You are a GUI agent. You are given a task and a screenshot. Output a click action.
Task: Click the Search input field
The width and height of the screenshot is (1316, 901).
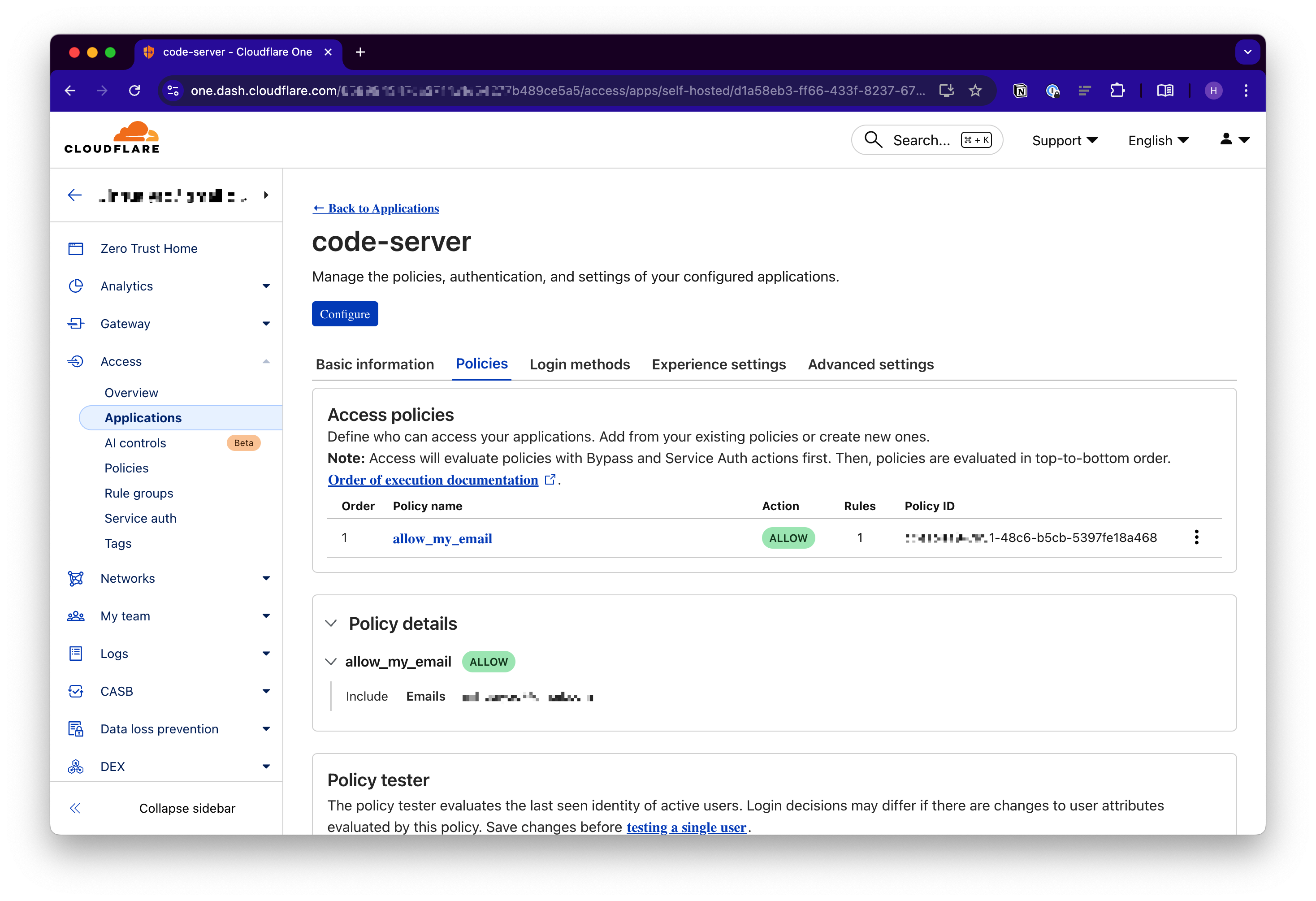tap(920, 140)
